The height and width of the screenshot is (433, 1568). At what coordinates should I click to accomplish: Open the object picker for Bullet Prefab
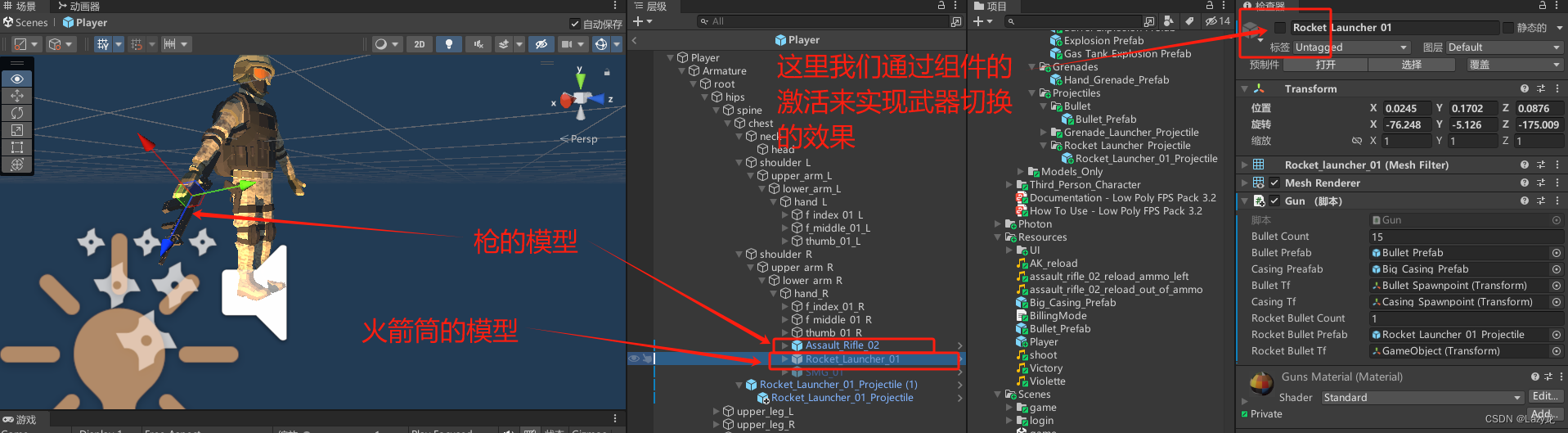(x=1556, y=253)
